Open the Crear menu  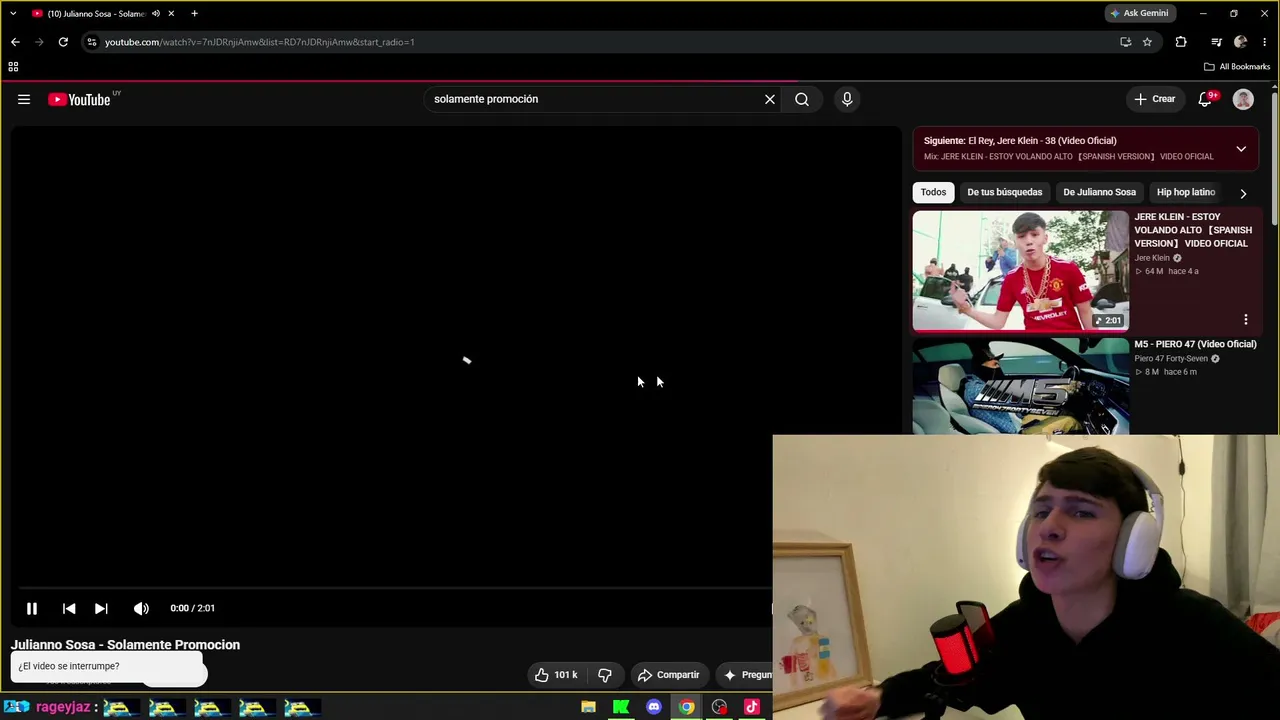click(x=1154, y=99)
